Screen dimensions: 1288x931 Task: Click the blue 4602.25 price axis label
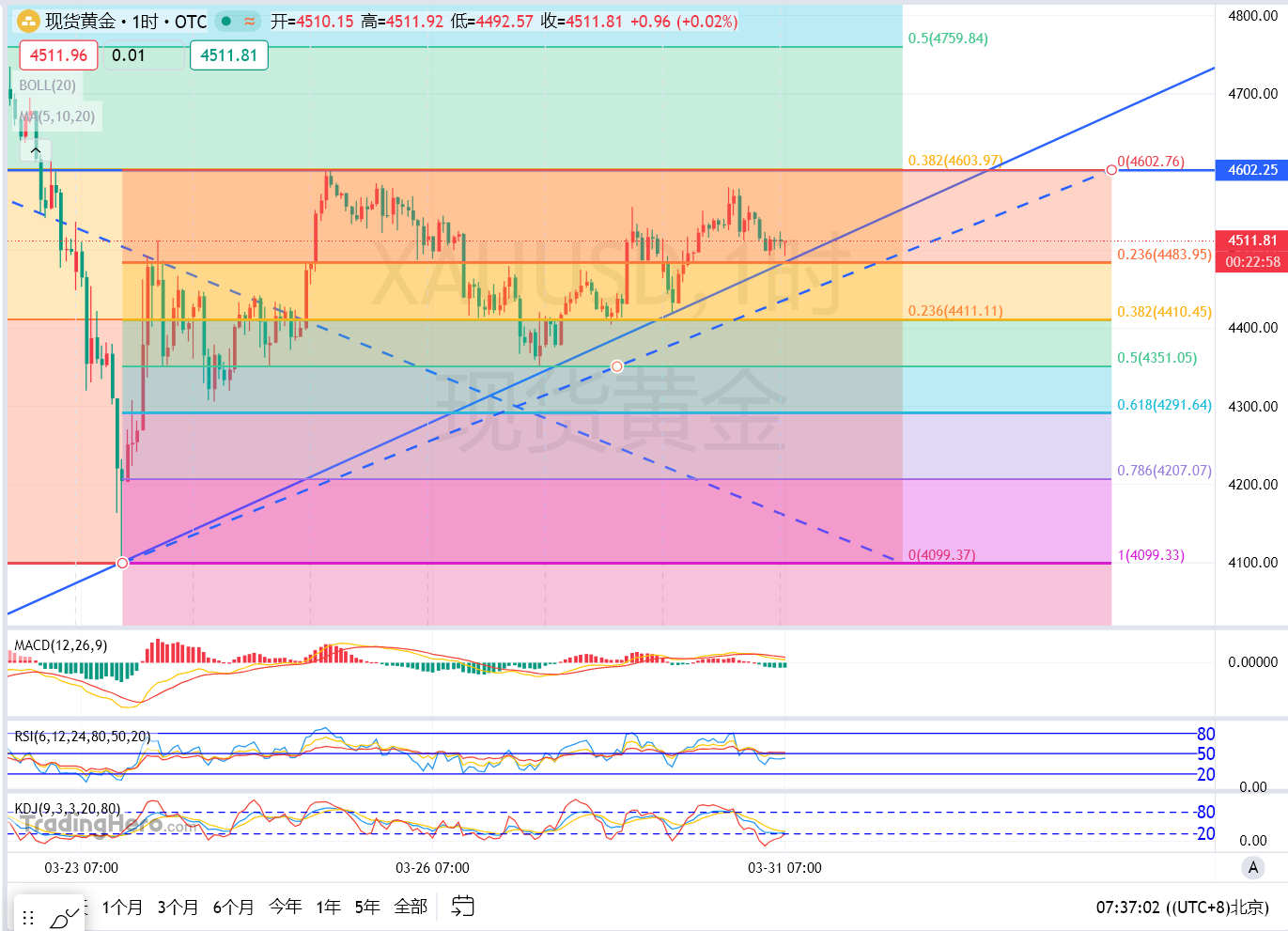coord(1252,170)
